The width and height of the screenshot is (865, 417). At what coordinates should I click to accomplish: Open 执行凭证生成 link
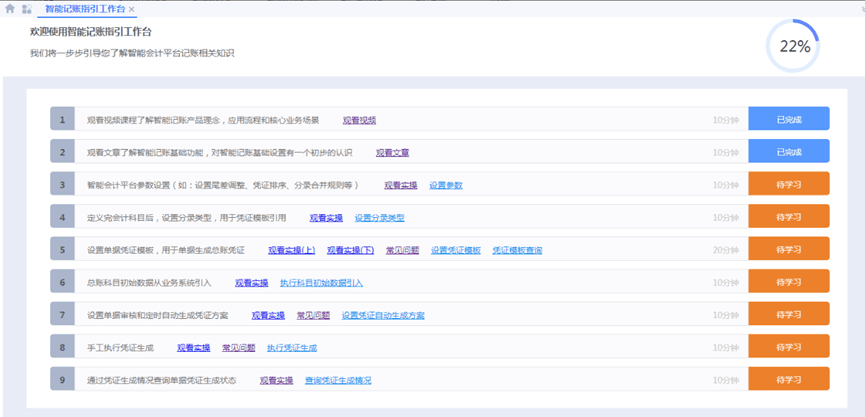[292, 348]
